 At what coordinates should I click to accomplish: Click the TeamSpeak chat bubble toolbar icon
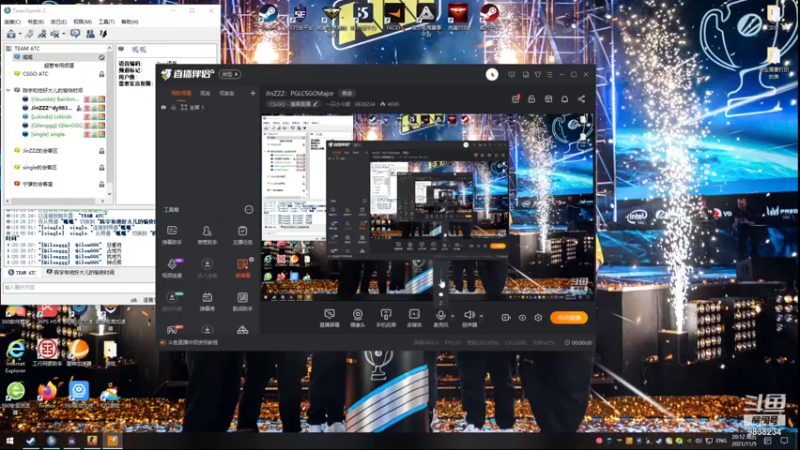[x=75, y=34]
